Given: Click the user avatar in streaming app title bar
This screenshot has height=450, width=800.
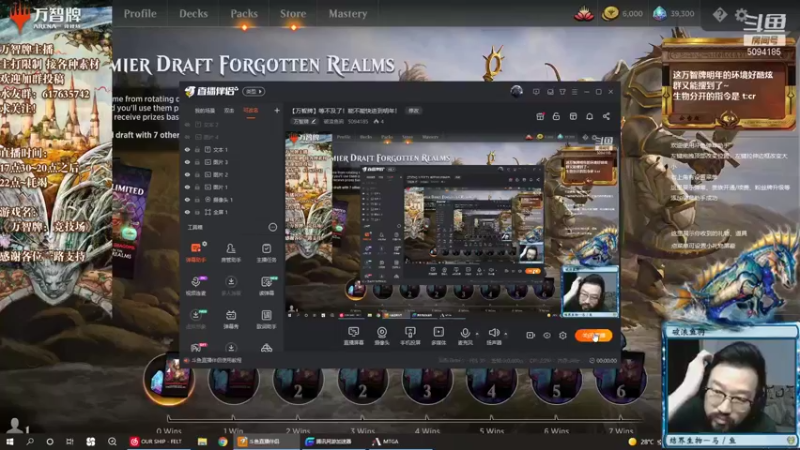Looking at the screenshot, I should tap(516, 91).
